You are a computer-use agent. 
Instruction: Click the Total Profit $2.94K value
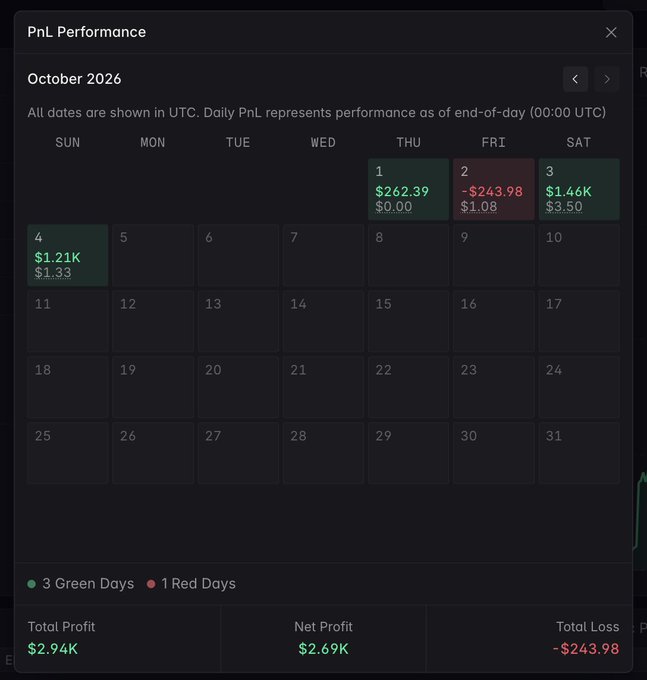pos(53,649)
